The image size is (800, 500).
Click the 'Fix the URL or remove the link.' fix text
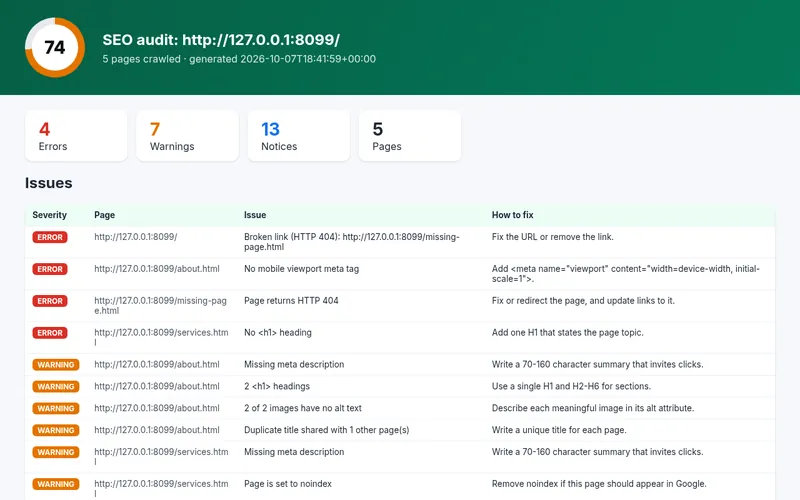(x=553, y=237)
